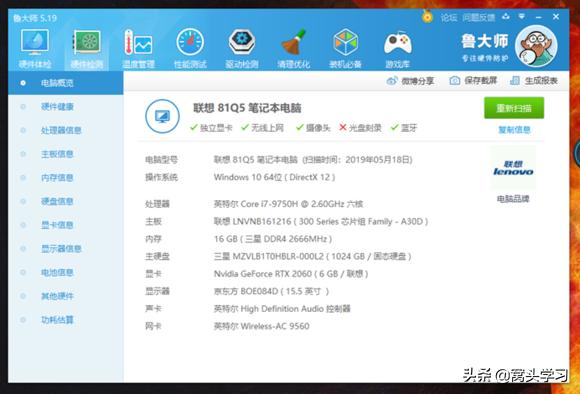The image size is (580, 394).
Task: Open 温度管理 temperature management
Action: point(138,48)
